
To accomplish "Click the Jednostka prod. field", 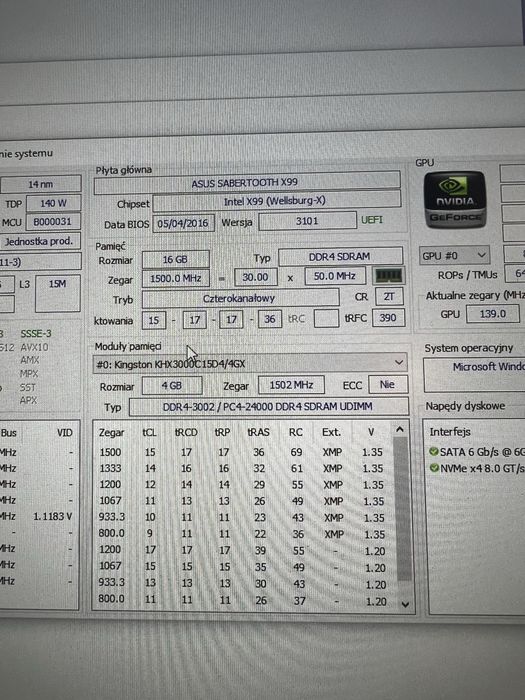I will tap(40, 242).
